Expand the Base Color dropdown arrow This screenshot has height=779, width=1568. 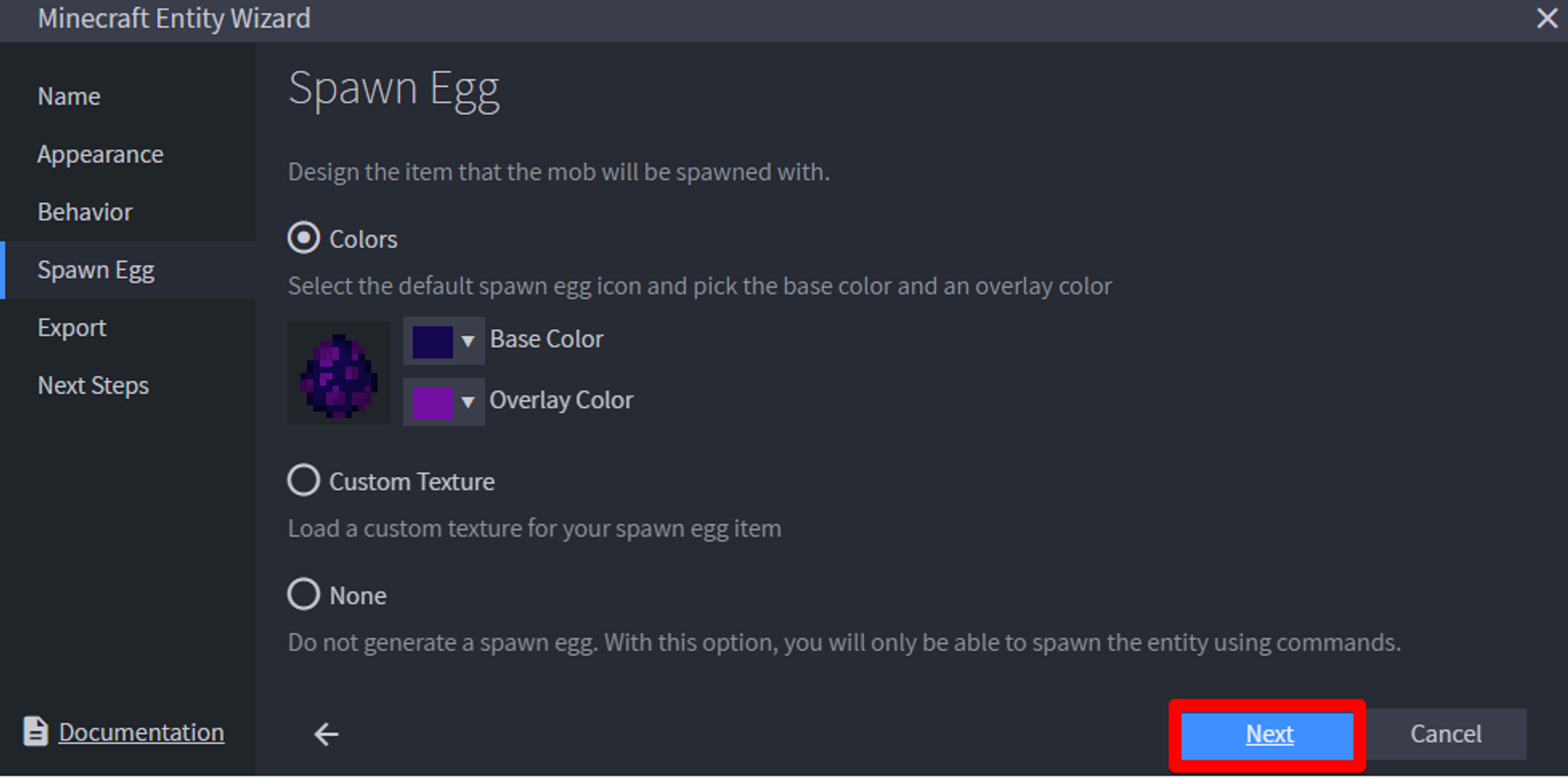tap(468, 340)
